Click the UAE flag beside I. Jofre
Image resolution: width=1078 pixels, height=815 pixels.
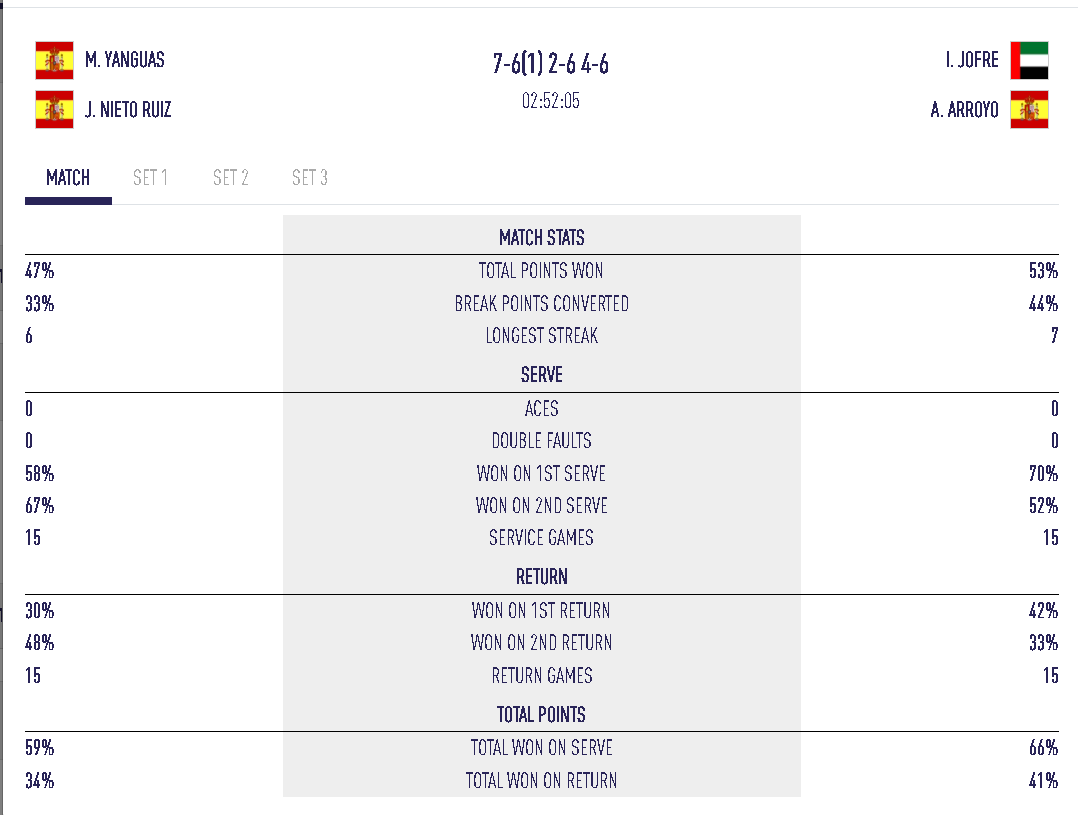point(1029,60)
